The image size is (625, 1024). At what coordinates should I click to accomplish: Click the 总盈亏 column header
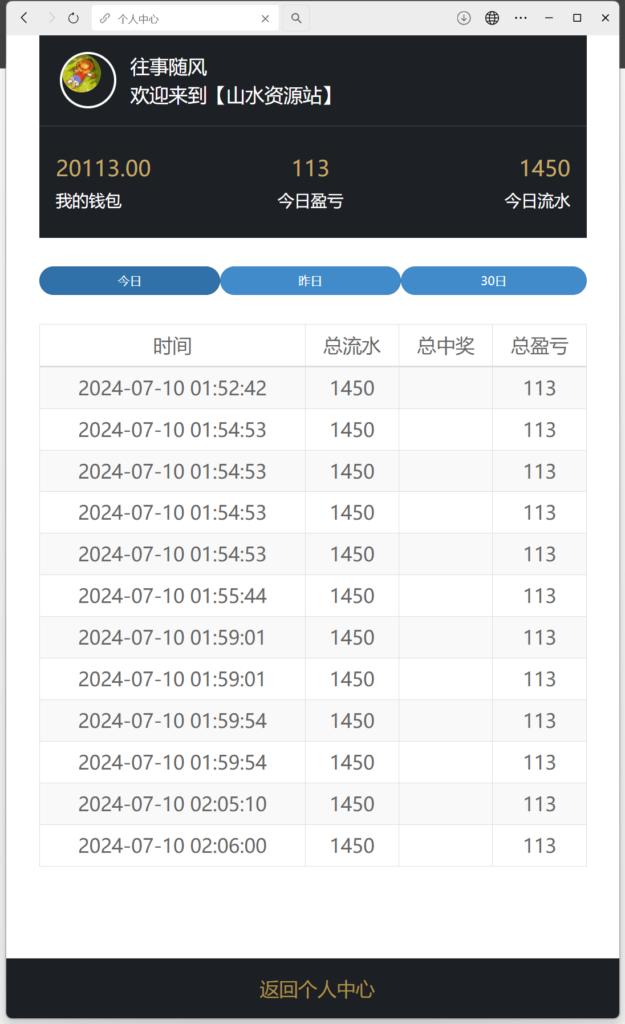tap(539, 345)
